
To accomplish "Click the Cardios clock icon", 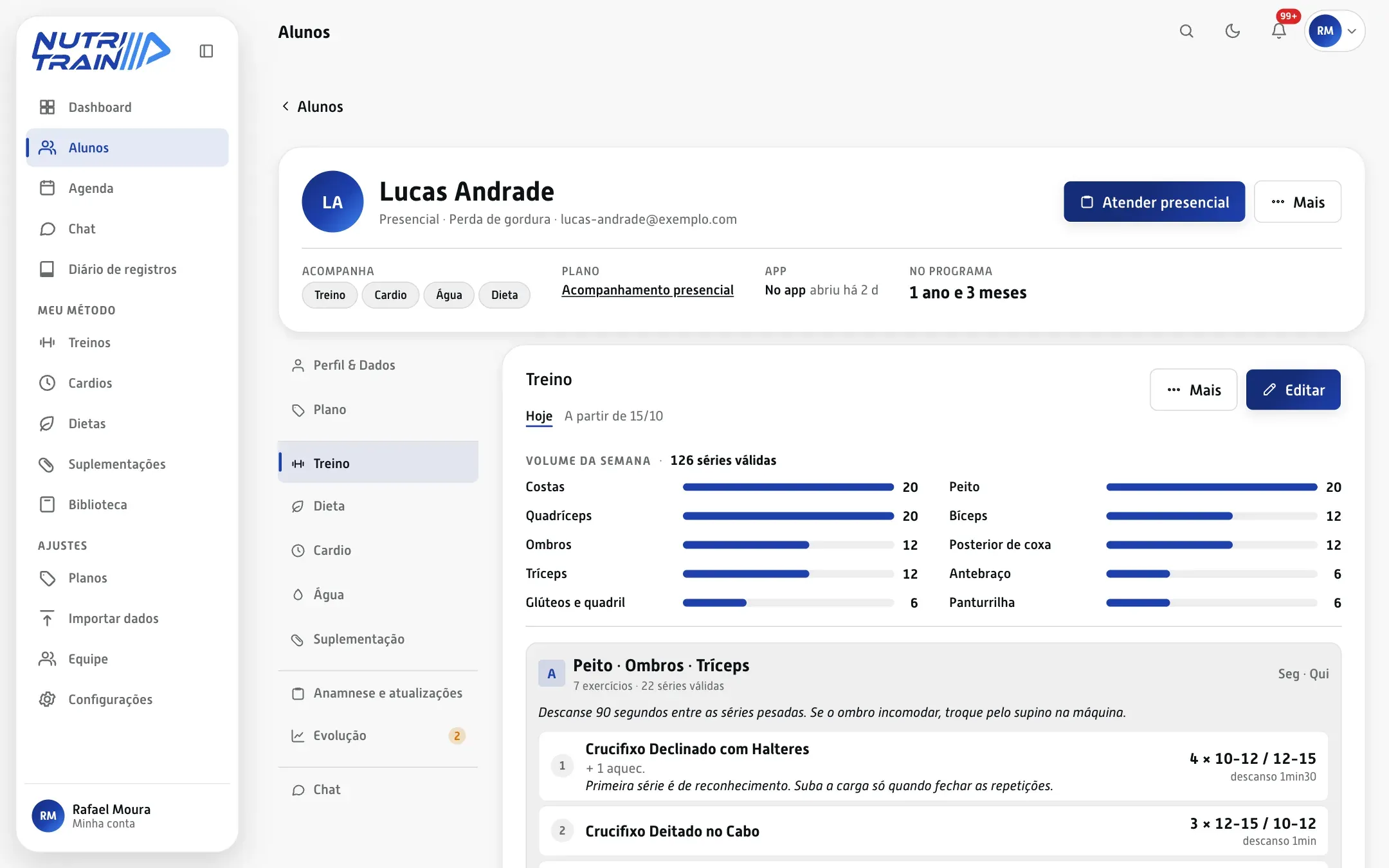I will click(47, 383).
